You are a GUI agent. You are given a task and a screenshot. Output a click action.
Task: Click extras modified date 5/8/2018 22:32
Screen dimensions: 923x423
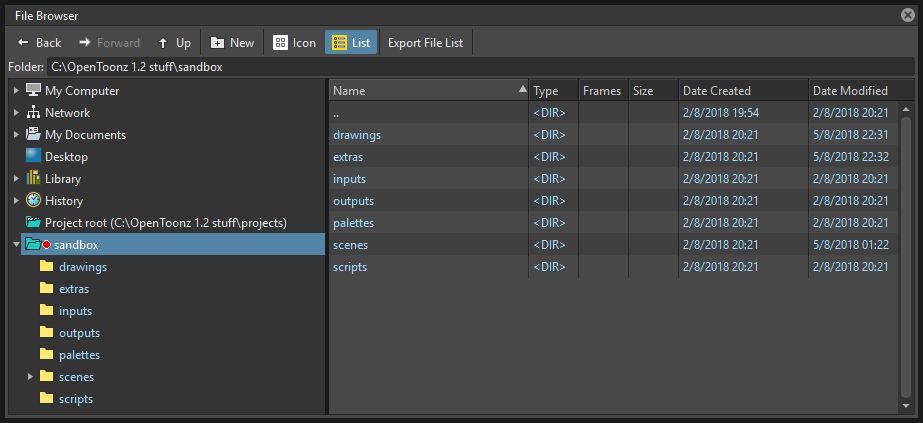coord(851,157)
